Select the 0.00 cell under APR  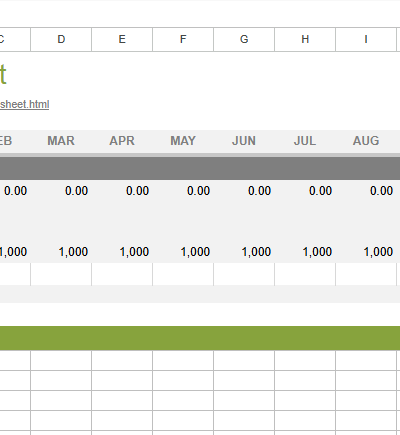tap(122, 191)
